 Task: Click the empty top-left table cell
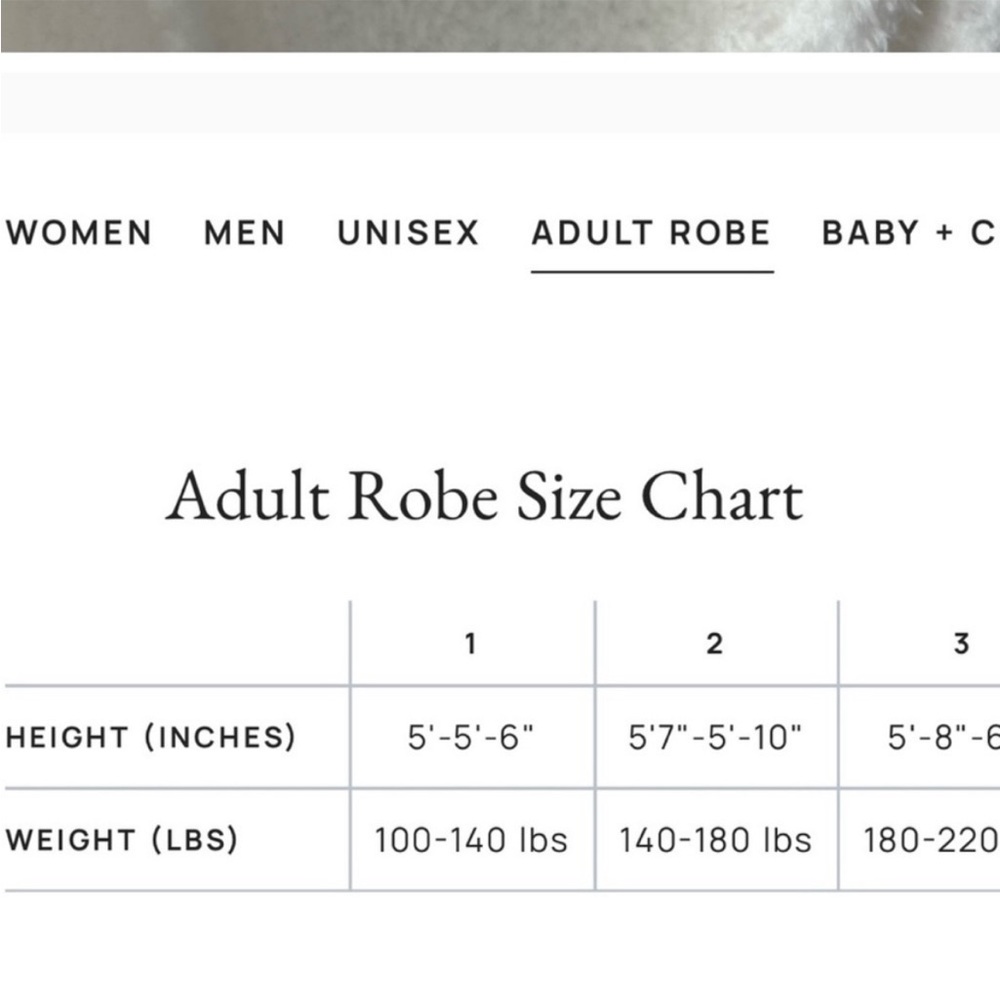coord(175,643)
